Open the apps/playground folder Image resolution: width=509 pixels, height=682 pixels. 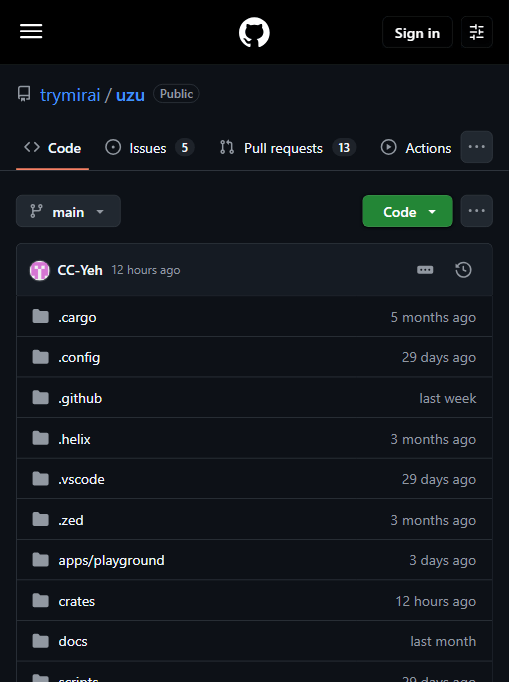coord(111,561)
